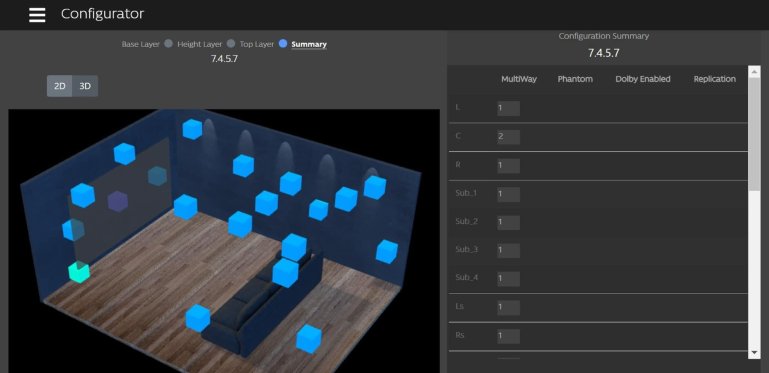The height and width of the screenshot is (373, 769).
Task: Click the Dolby Enabled column header
Action: tap(642, 79)
